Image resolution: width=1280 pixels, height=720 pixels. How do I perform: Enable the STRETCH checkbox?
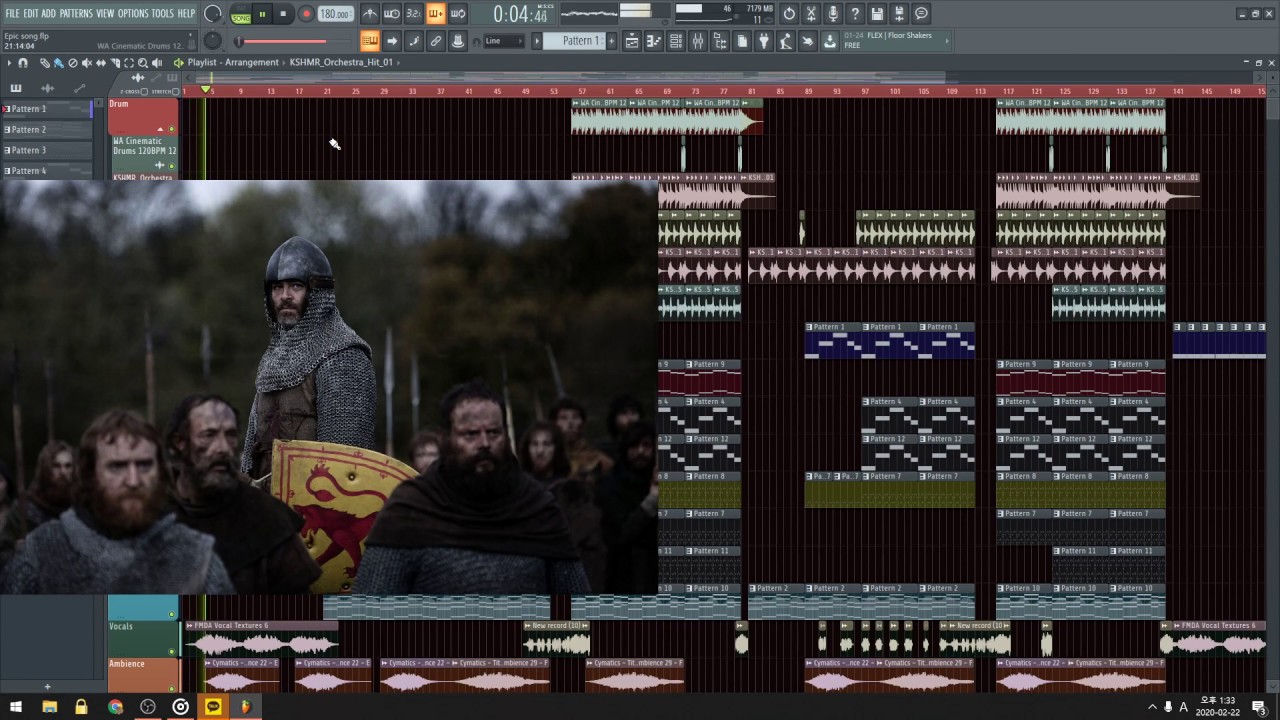click(x=176, y=92)
